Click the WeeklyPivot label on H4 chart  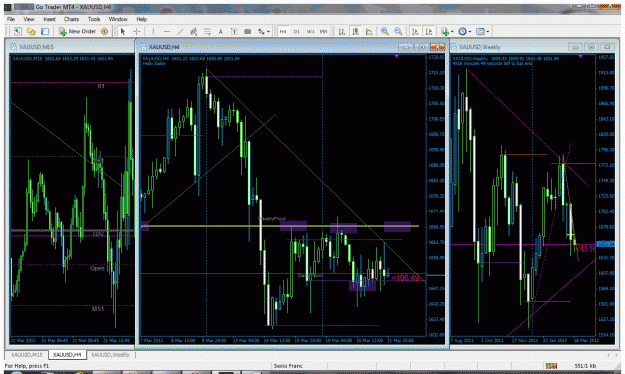coord(272,218)
